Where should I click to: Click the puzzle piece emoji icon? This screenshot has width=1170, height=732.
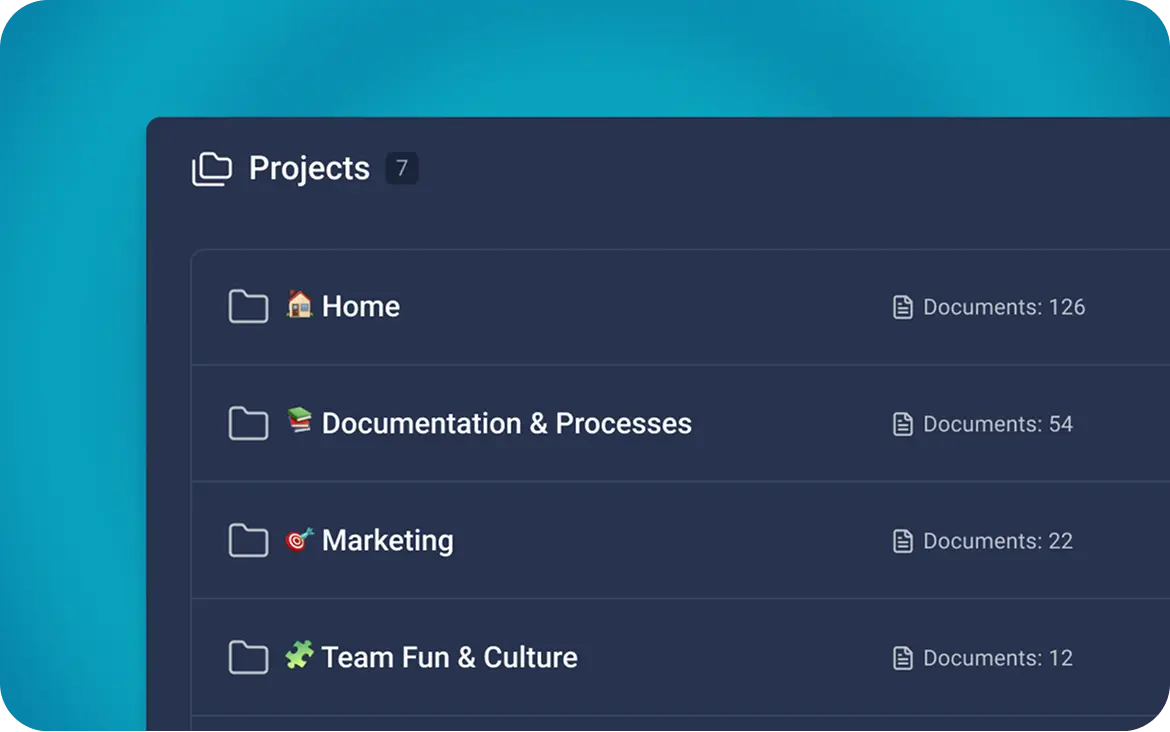click(x=299, y=655)
